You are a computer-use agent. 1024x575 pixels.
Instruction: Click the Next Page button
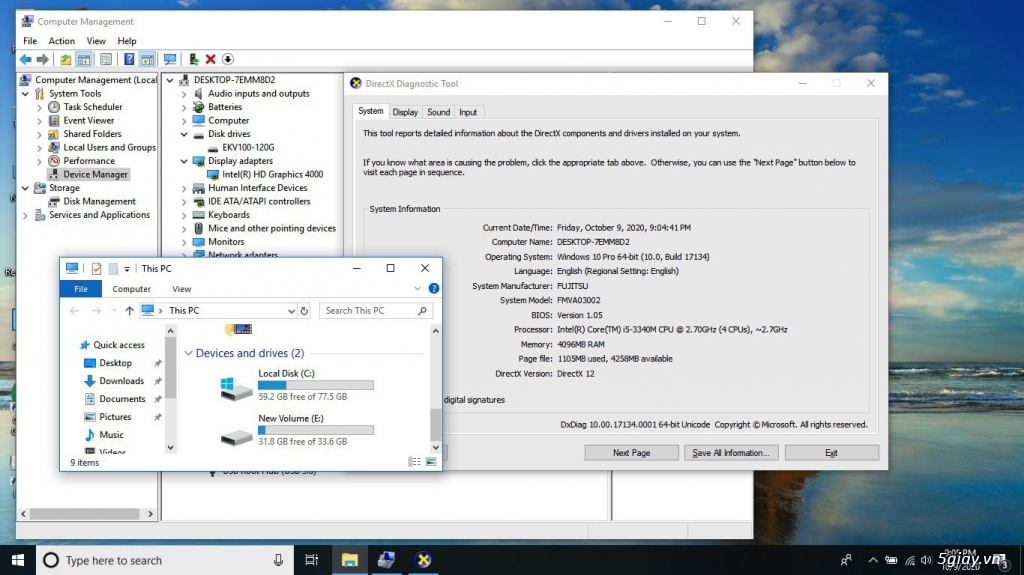click(x=632, y=453)
